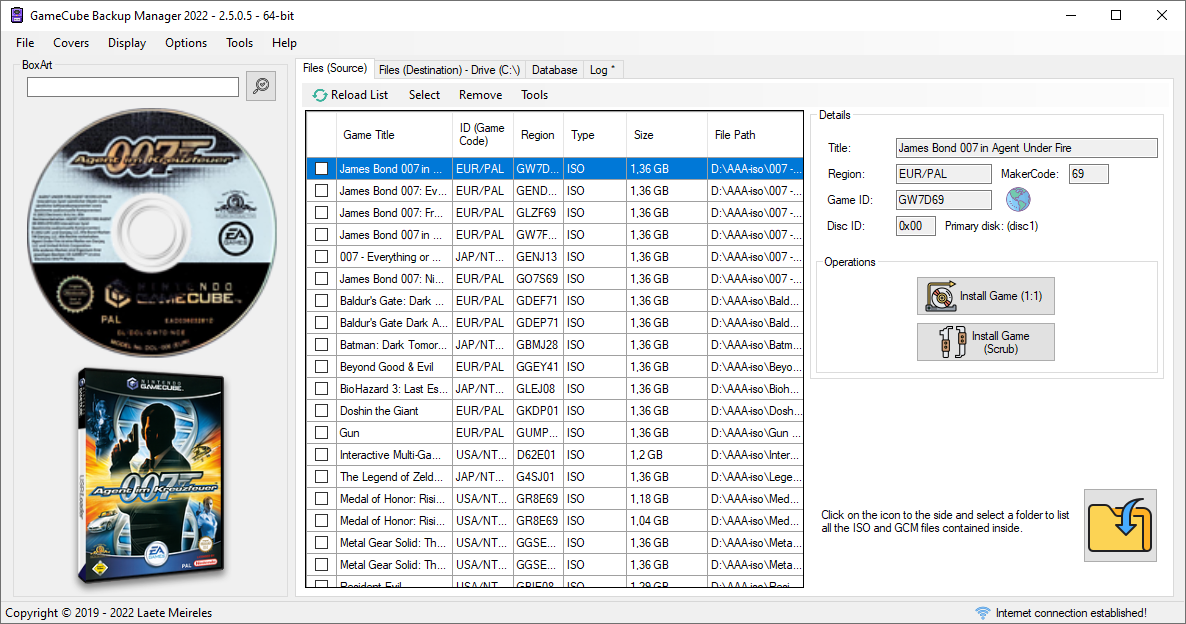This screenshot has width=1186, height=624.
Task: Click the Internet connection established! status text
Action: [x=1071, y=613]
